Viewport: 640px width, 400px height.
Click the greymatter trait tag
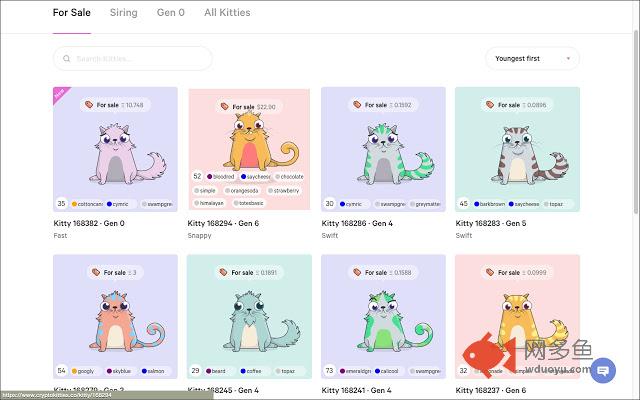click(x=426, y=204)
